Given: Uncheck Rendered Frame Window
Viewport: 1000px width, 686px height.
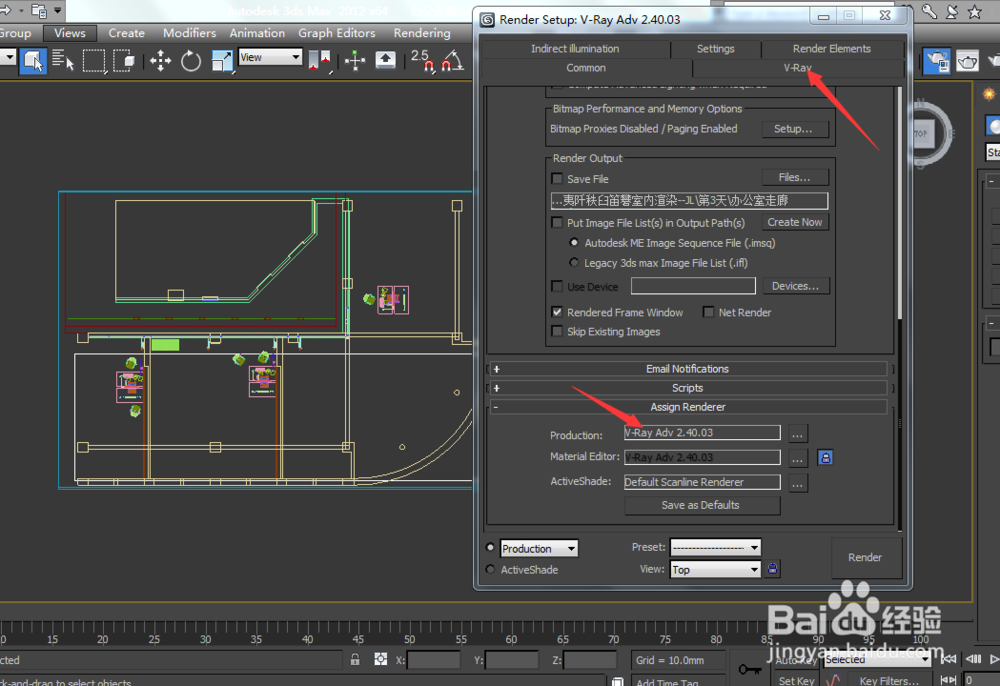Looking at the screenshot, I should (x=557, y=312).
